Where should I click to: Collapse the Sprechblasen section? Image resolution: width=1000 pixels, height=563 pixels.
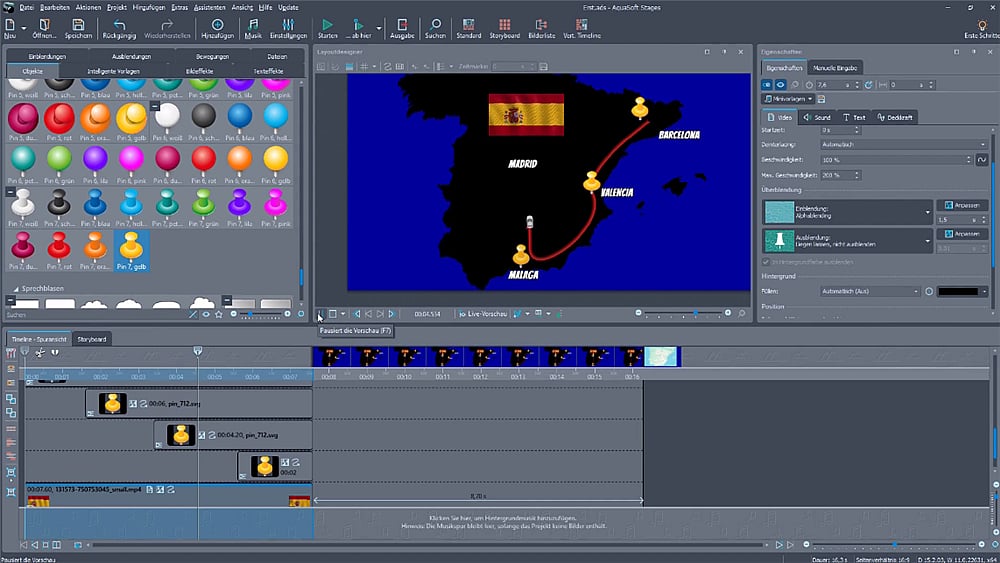click(16, 289)
